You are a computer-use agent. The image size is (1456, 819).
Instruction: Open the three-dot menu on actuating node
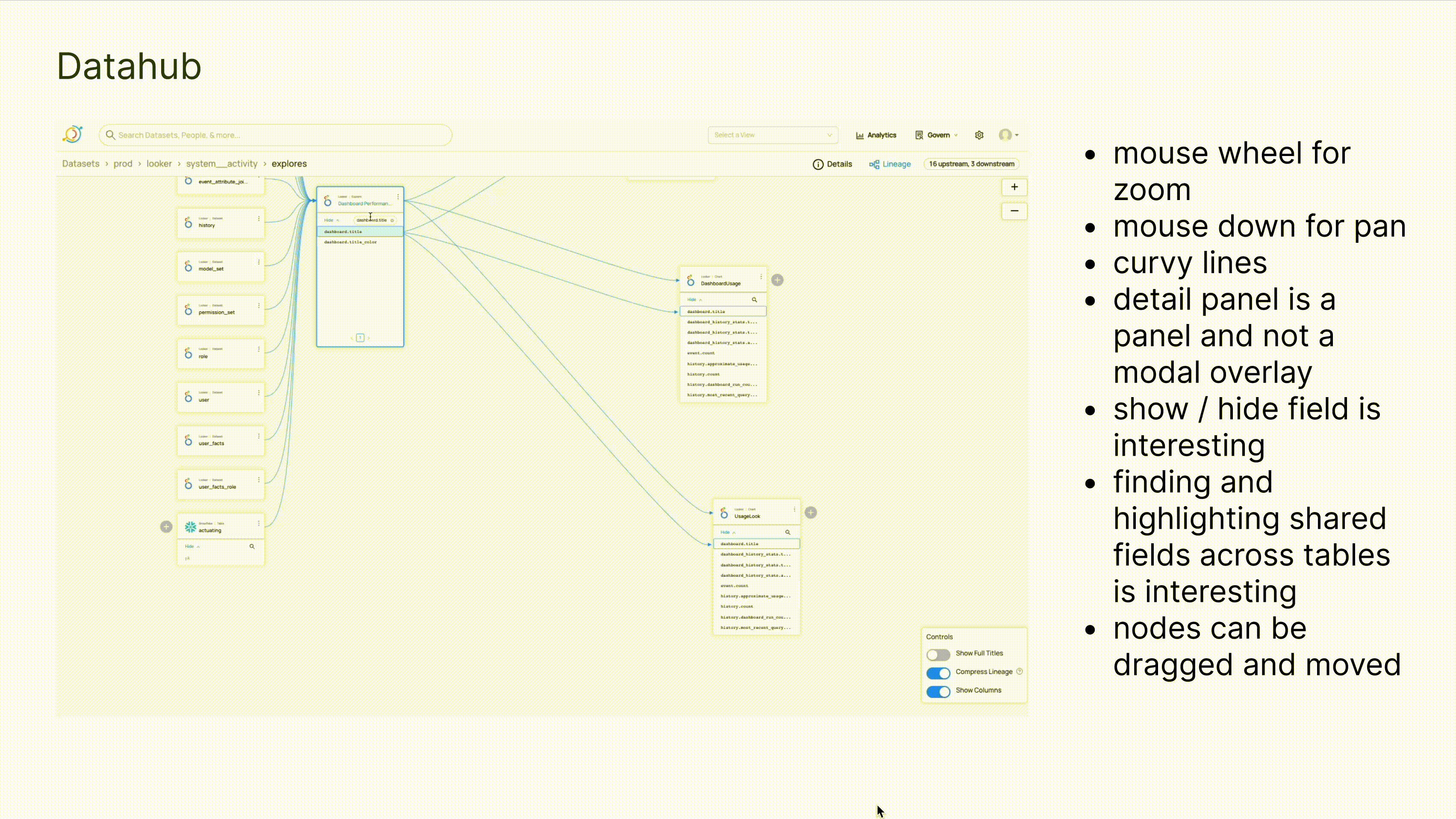point(259,523)
